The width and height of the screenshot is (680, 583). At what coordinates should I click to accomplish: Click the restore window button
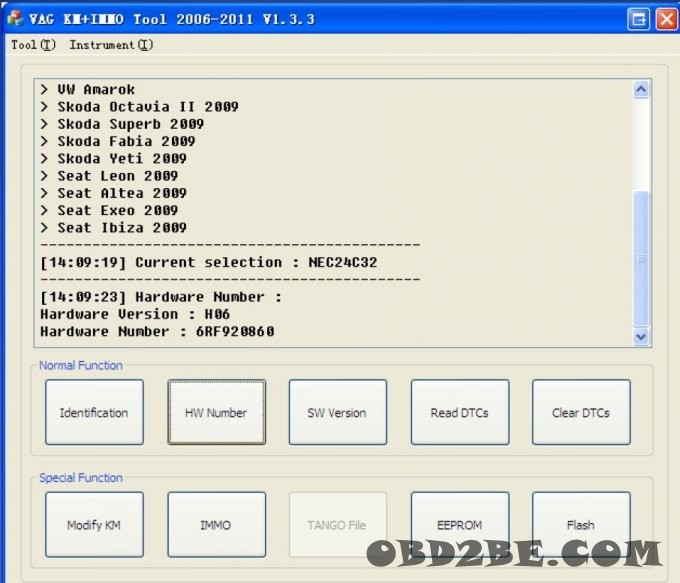coord(638,19)
